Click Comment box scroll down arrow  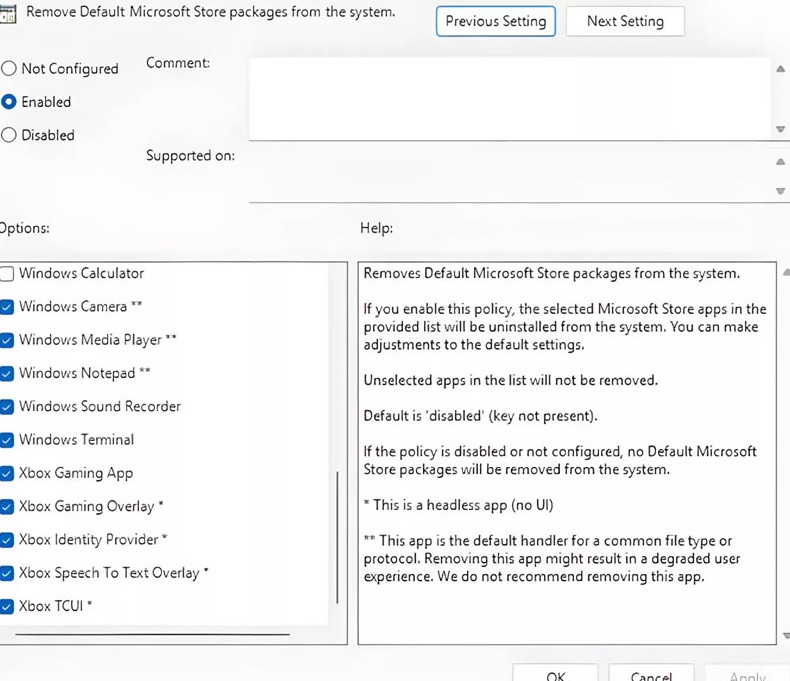click(x=780, y=129)
